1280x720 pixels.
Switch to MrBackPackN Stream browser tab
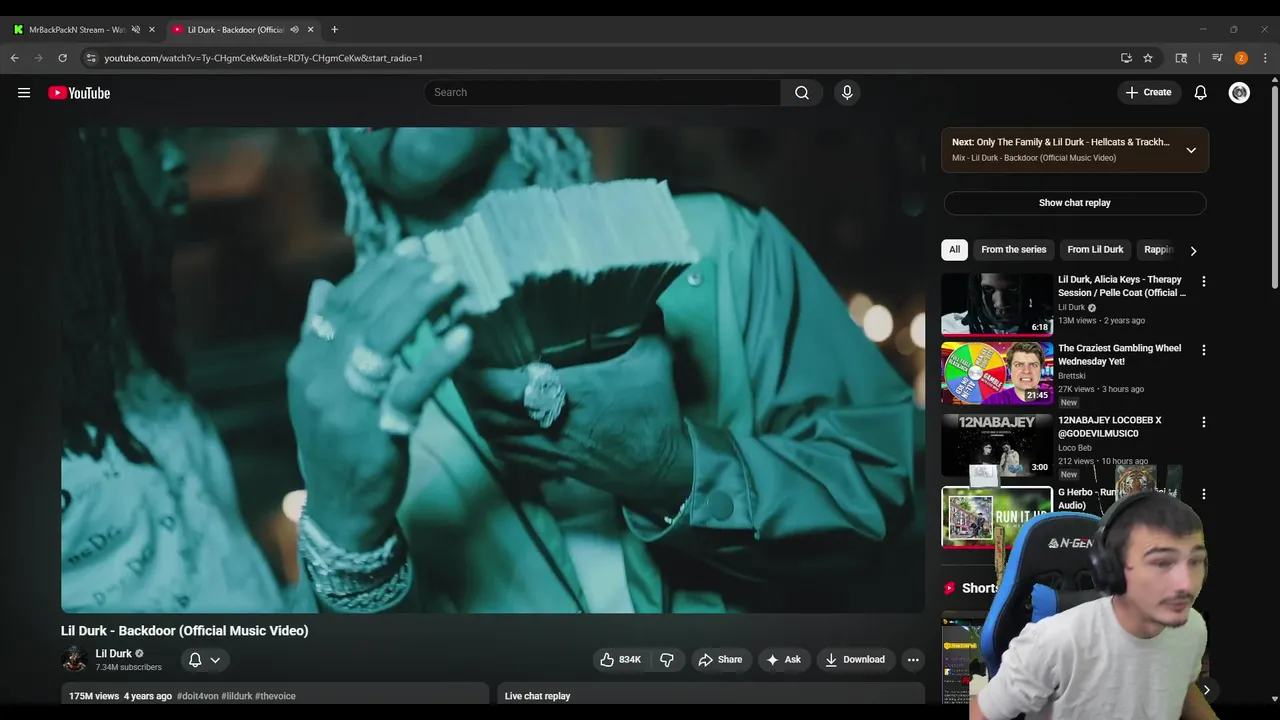(76, 30)
